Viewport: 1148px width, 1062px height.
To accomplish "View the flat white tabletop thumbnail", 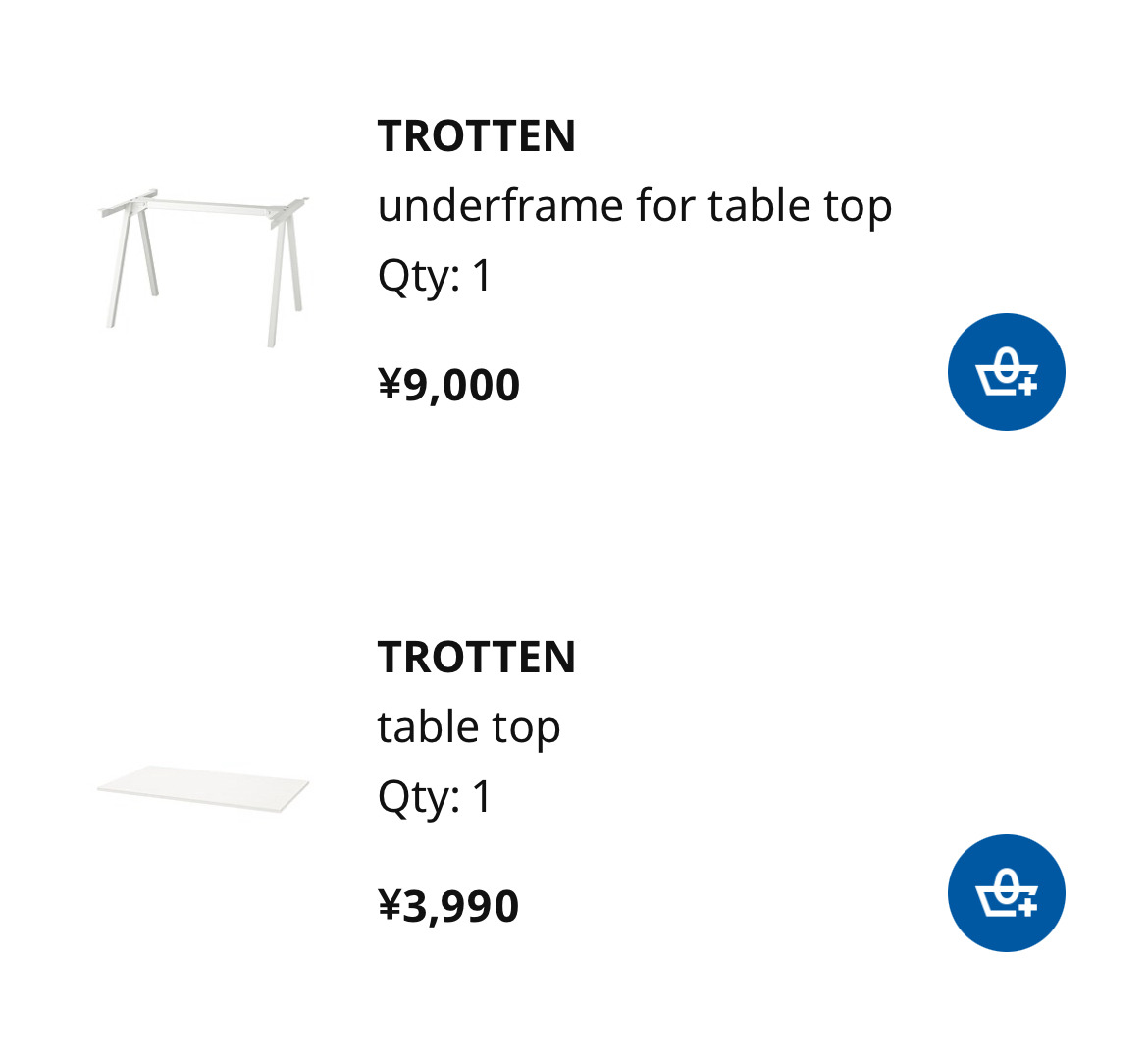I will (x=204, y=787).
